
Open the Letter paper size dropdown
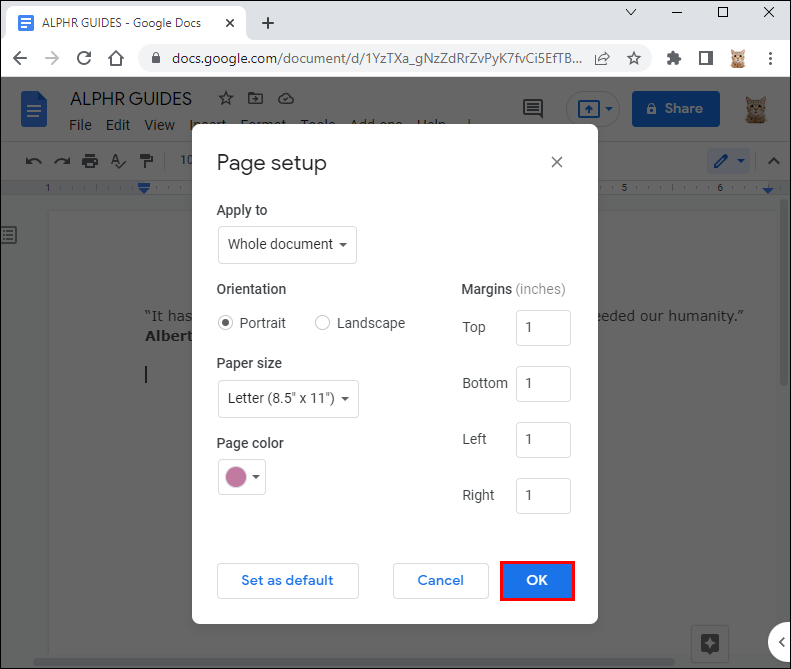(288, 398)
